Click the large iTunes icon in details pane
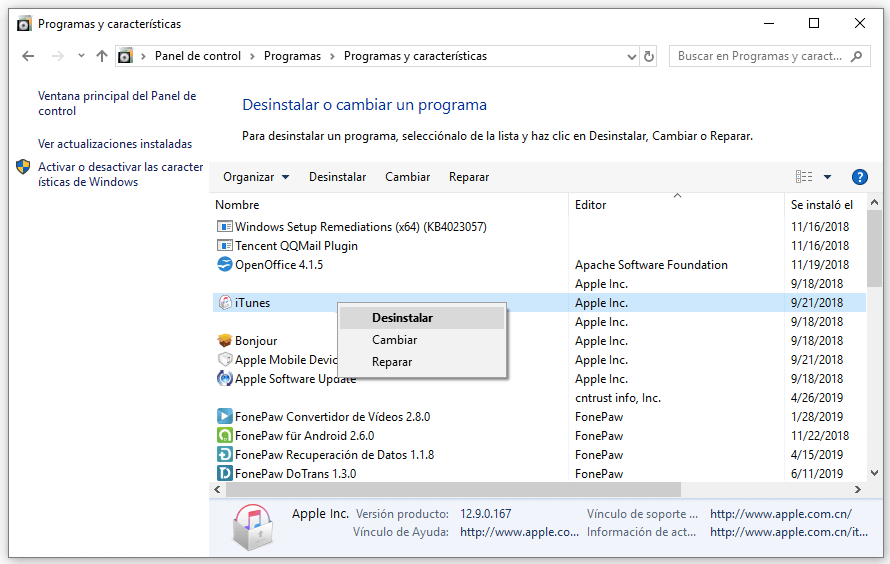The image size is (890, 564). (x=253, y=528)
